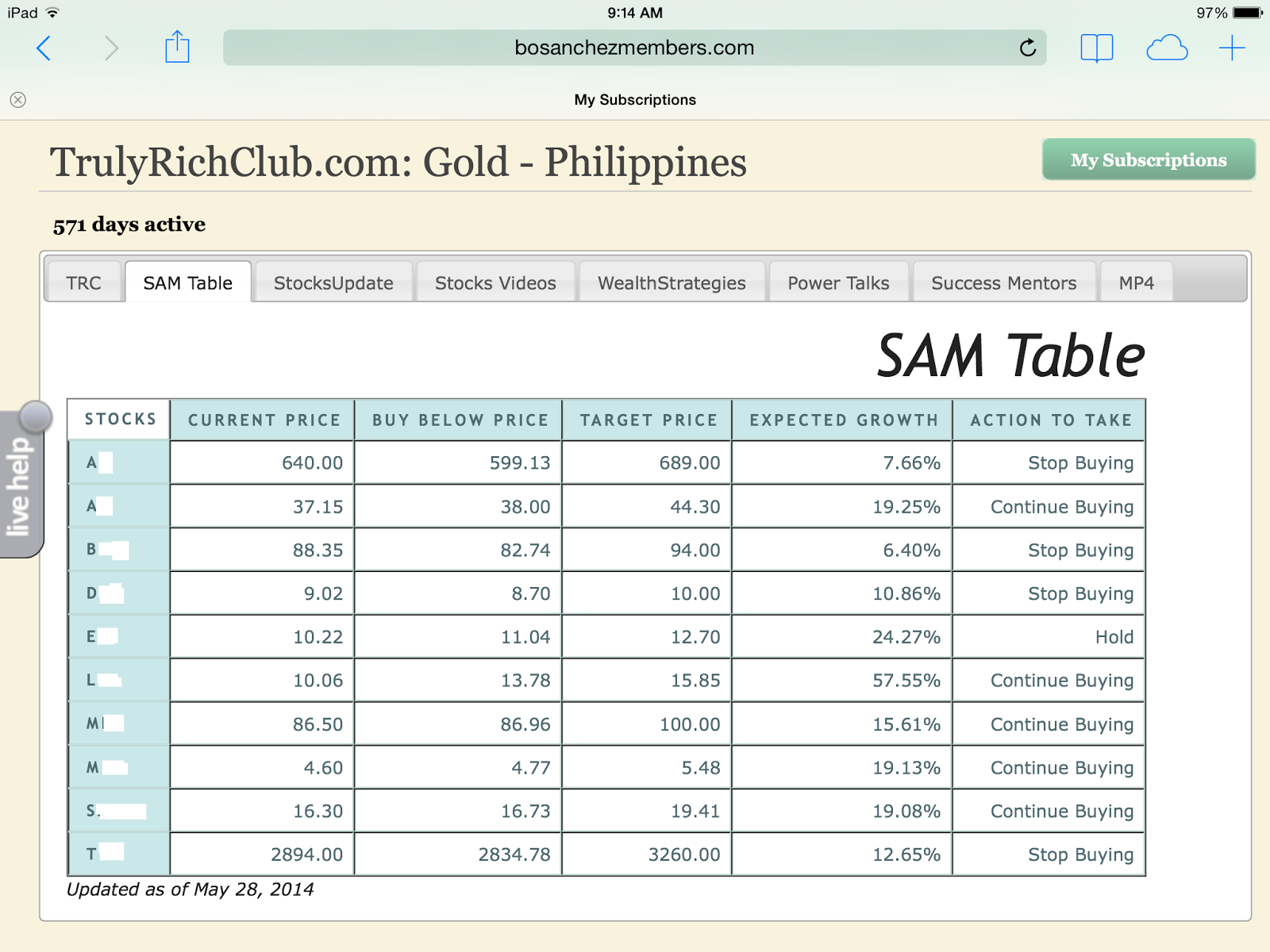1270x952 pixels.
Task: Click the green My Subscriptions button
Action: pyautogui.click(x=1149, y=159)
